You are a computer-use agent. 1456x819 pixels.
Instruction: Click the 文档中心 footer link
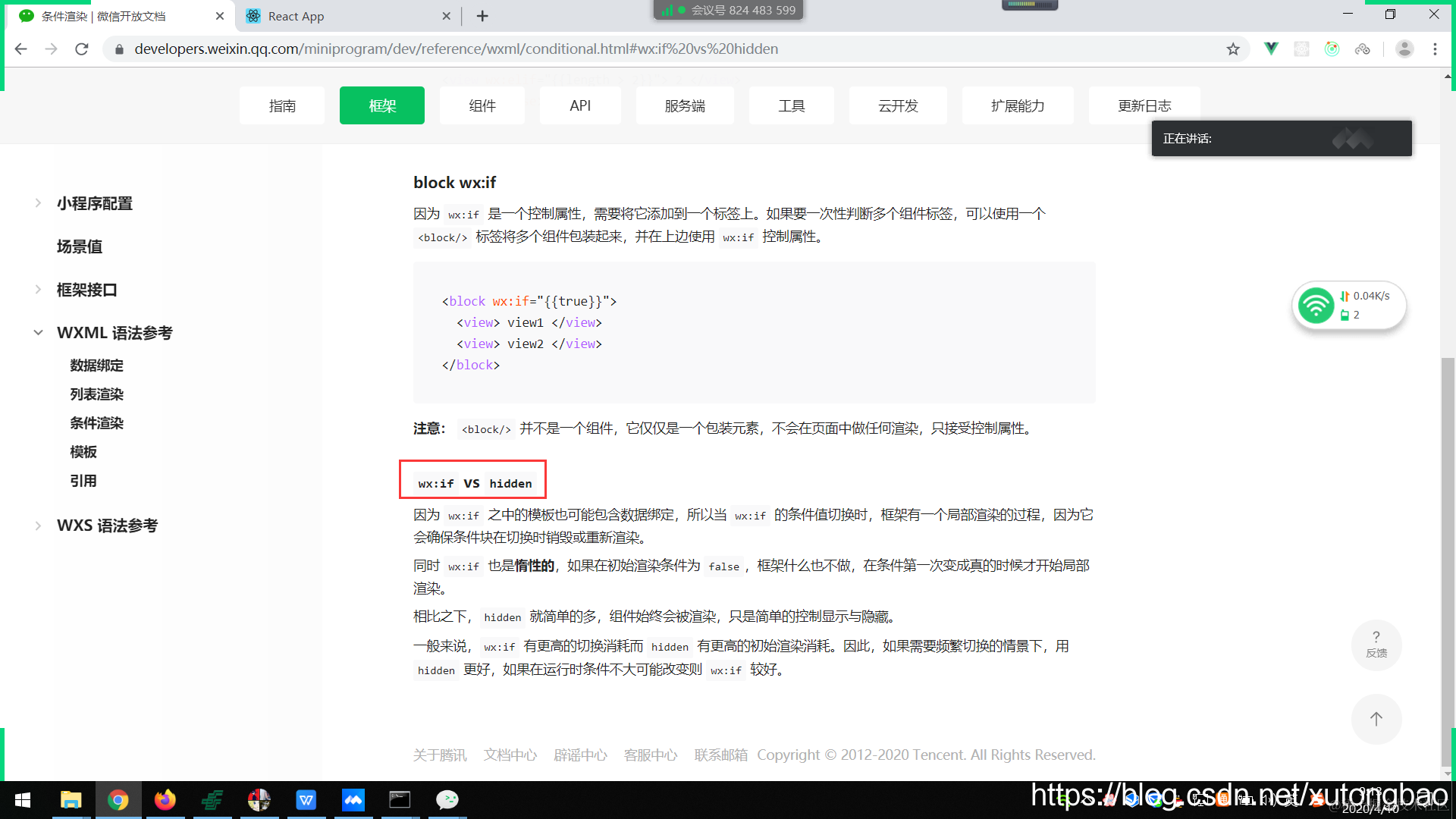(510, 755)
